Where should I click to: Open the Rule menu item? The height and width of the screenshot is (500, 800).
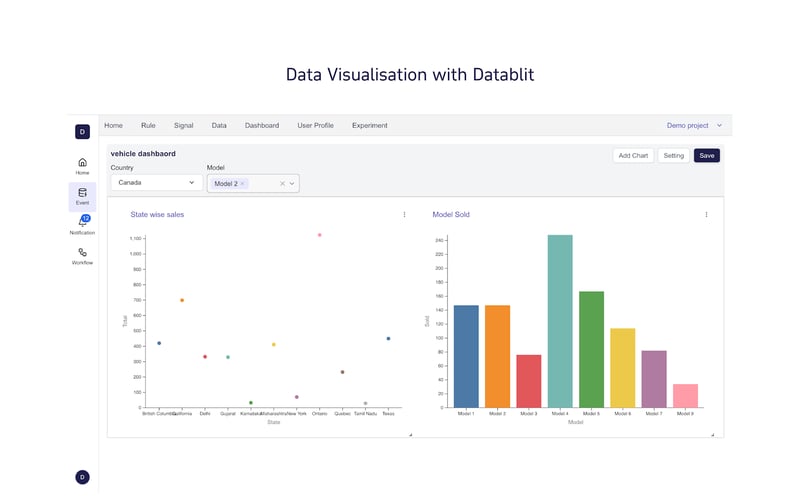coord(148,126)
